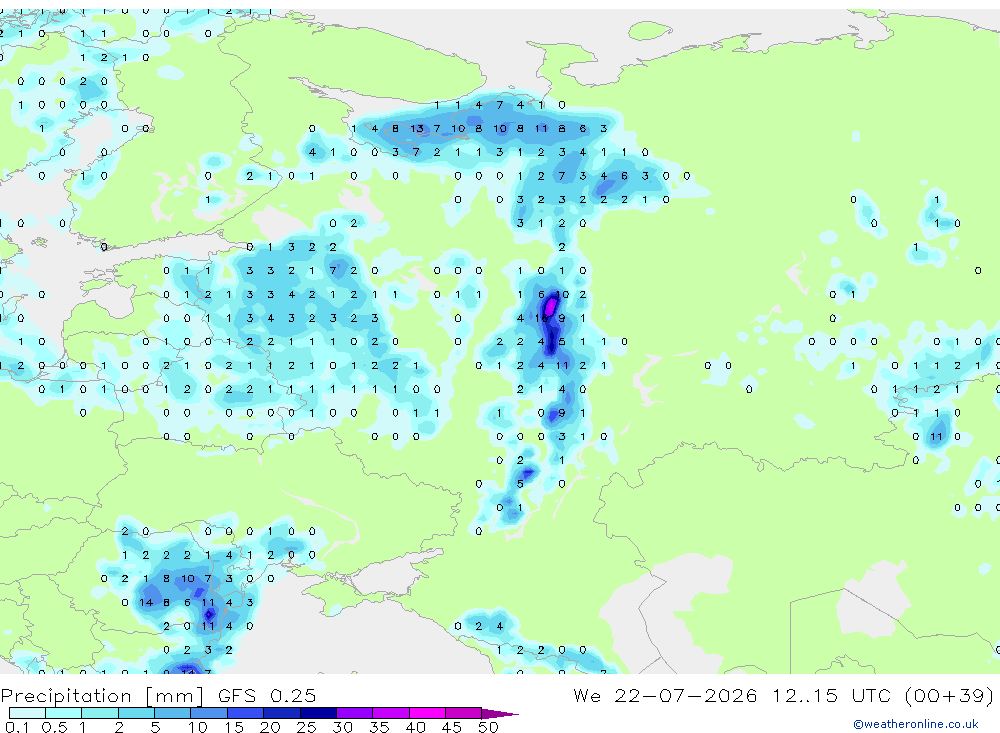Click the '16' value beside the magenta core

(541, 318)
